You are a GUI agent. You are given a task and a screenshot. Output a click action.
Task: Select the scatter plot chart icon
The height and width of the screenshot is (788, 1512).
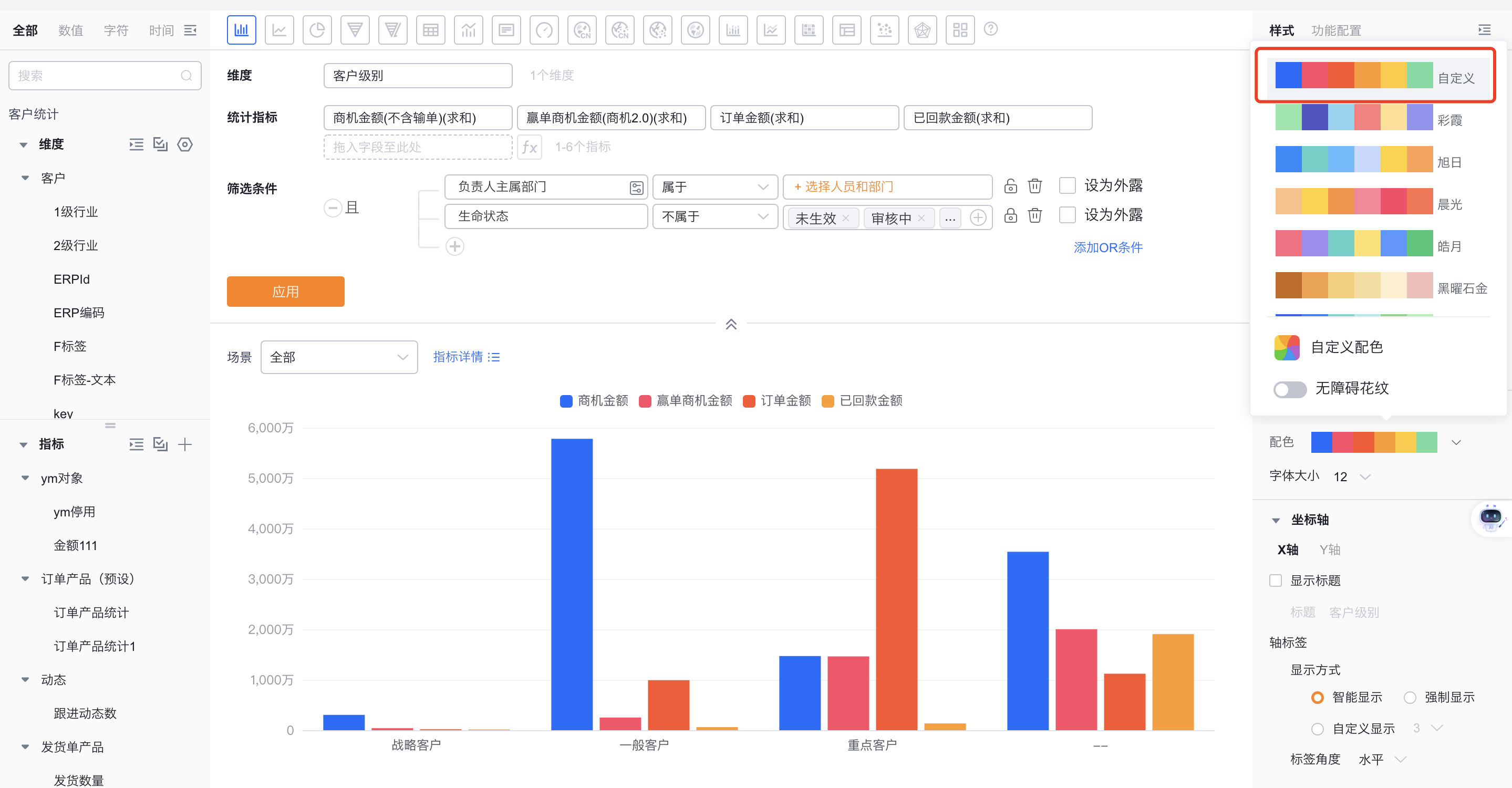(x=885, y=30)
